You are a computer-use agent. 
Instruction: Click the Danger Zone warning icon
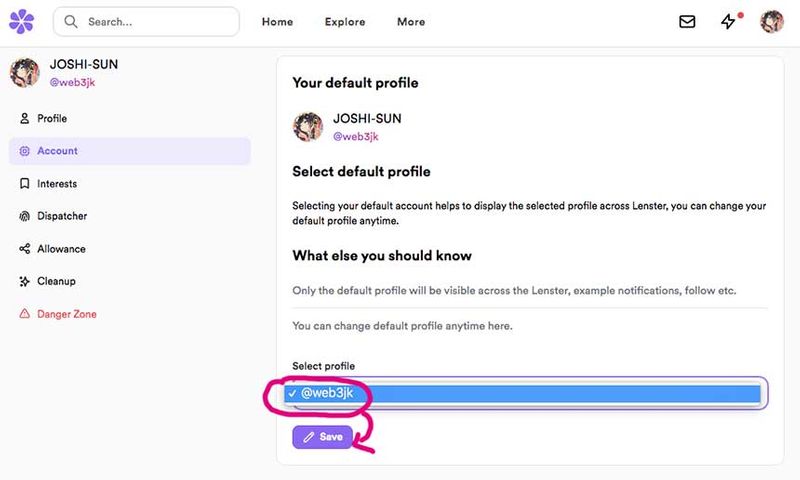tap(25, 314)
